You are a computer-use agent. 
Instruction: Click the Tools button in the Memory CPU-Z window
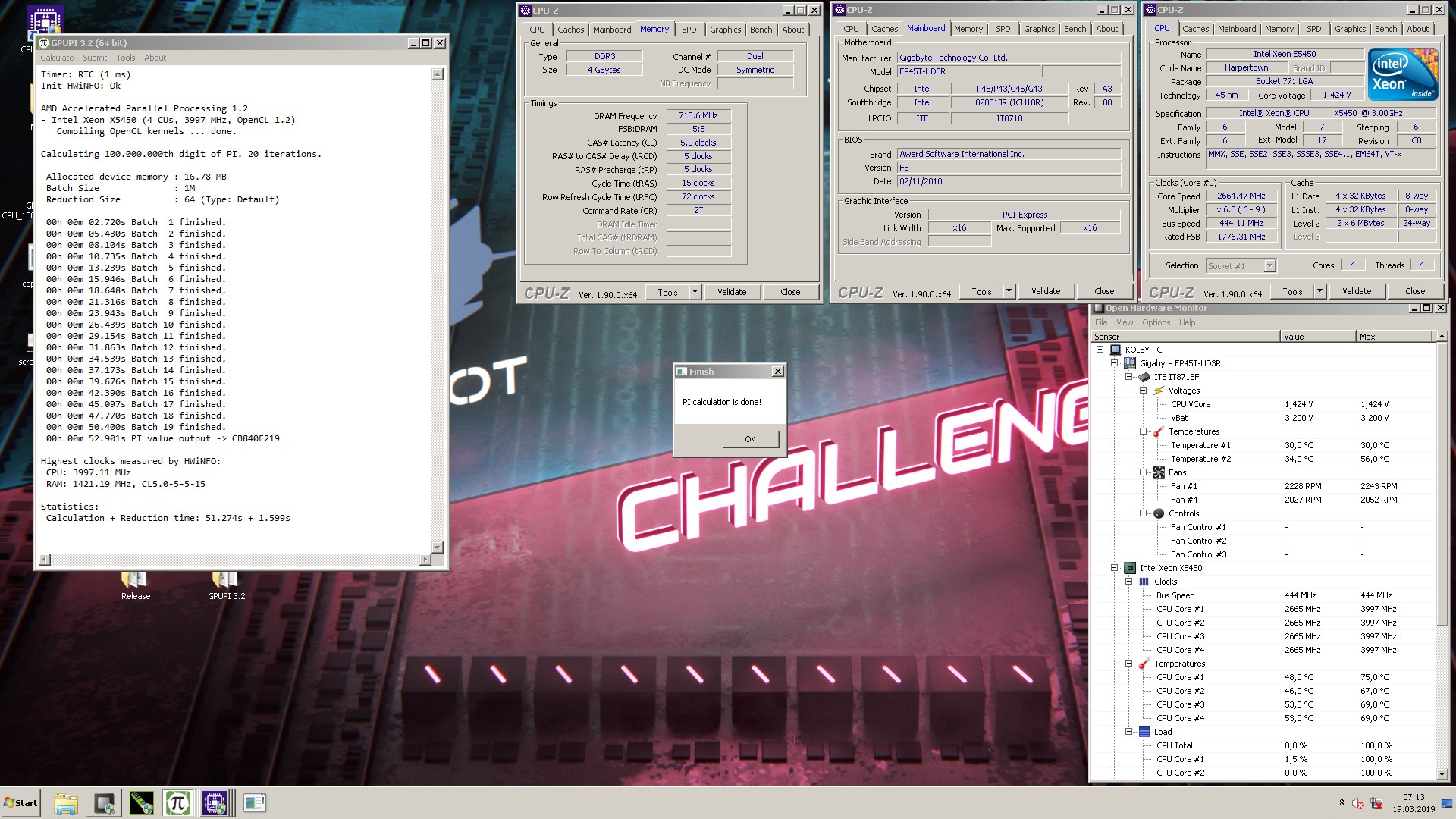pos(667,292)
